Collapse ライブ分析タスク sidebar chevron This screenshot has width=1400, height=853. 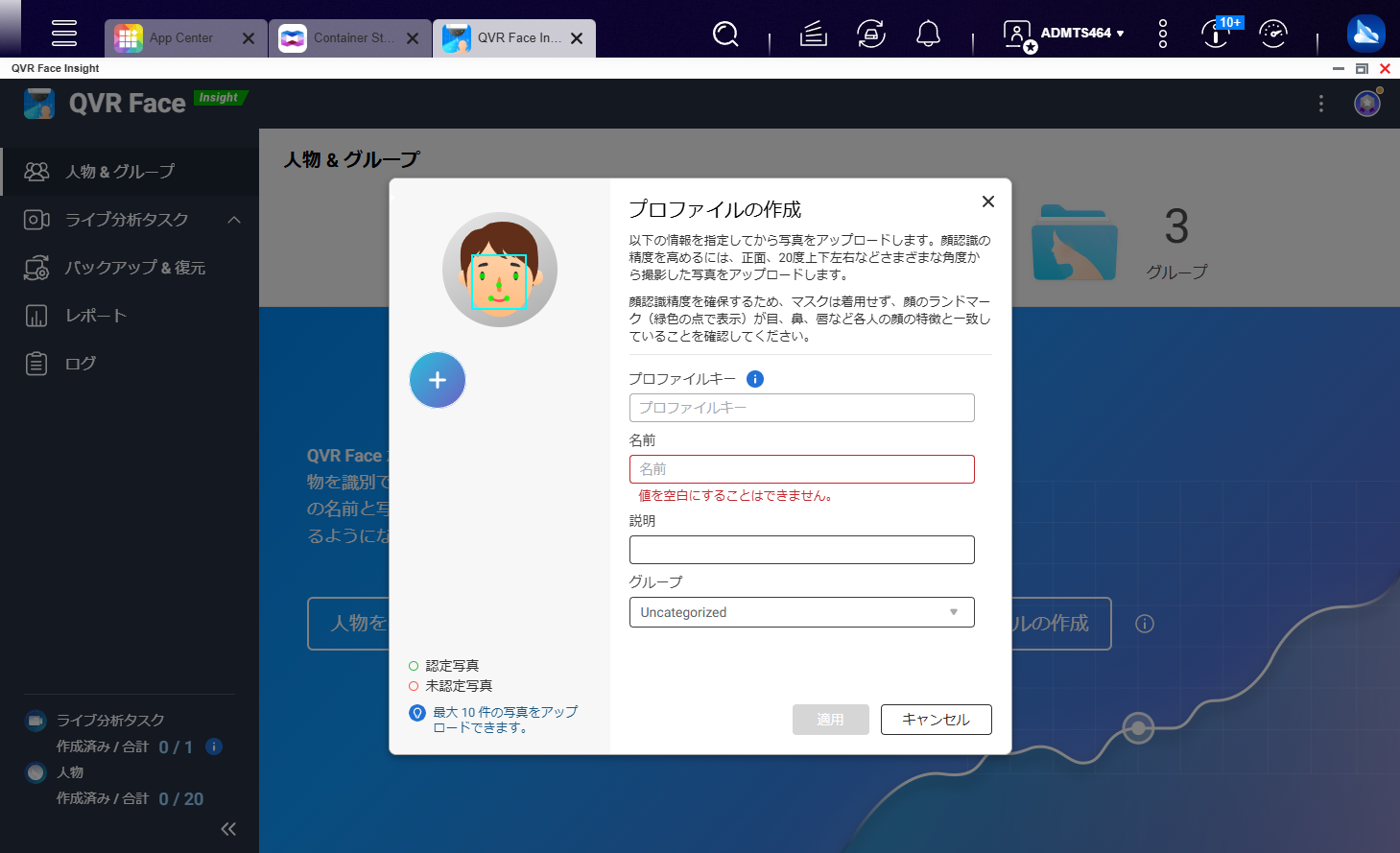(x=234, y=220)
